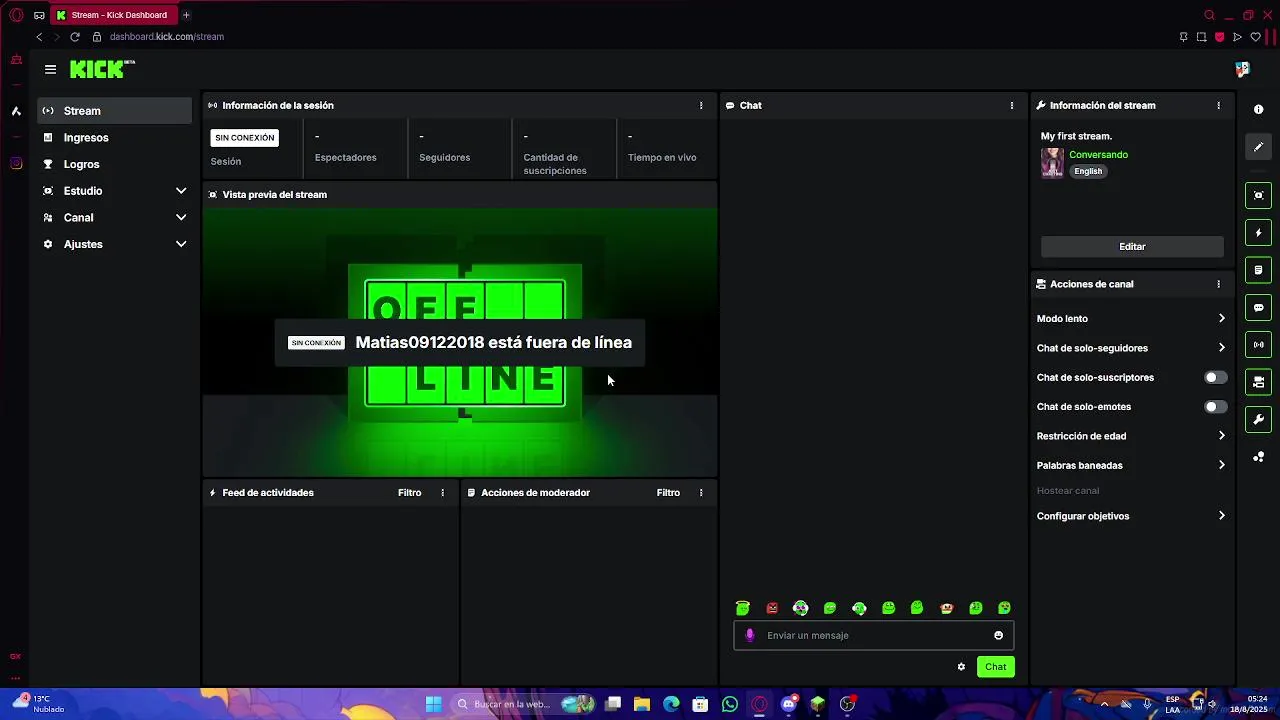Toggle the broadcast session info icon in right toolbar

point(1258,345)
